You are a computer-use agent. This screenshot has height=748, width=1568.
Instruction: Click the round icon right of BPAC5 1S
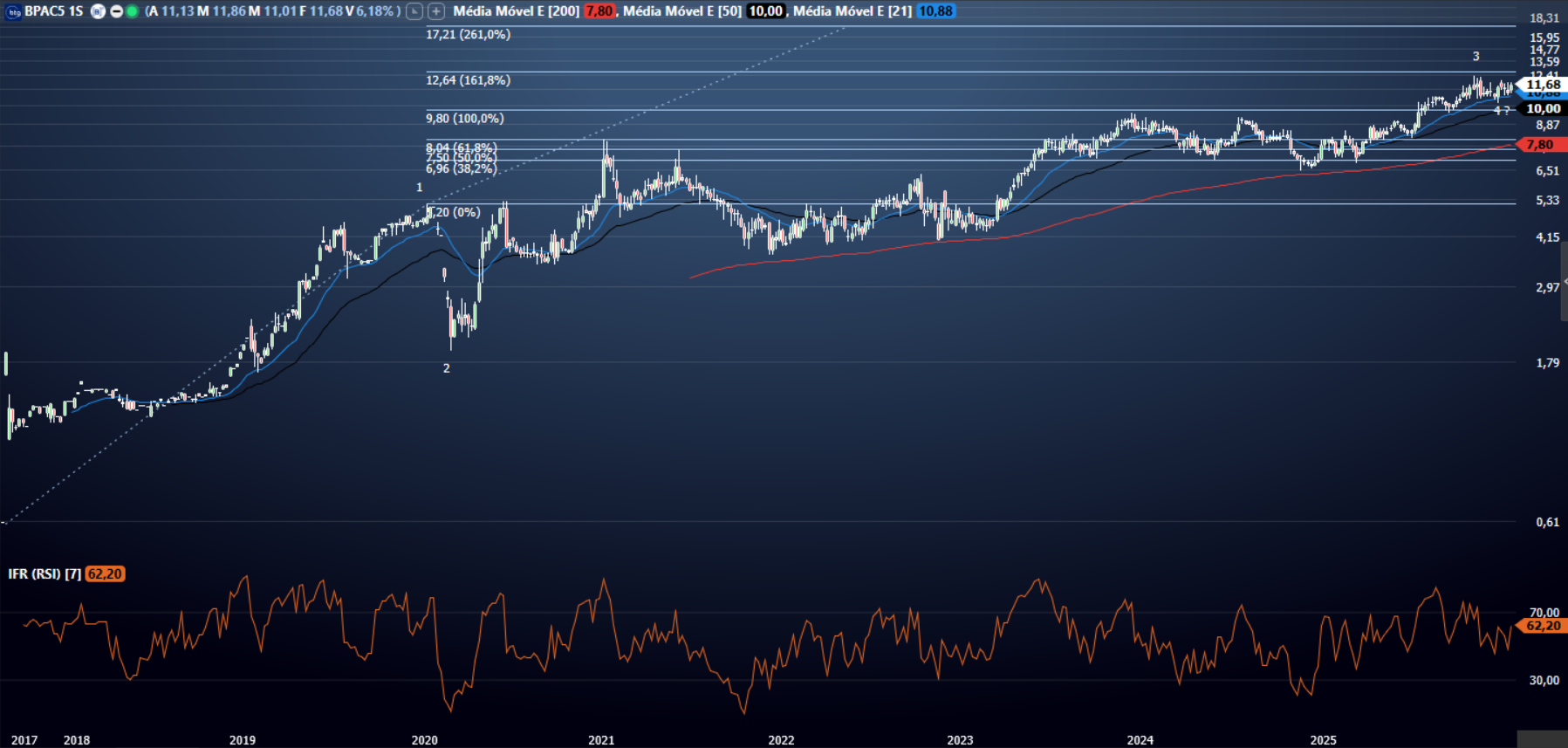click(99, 11)
